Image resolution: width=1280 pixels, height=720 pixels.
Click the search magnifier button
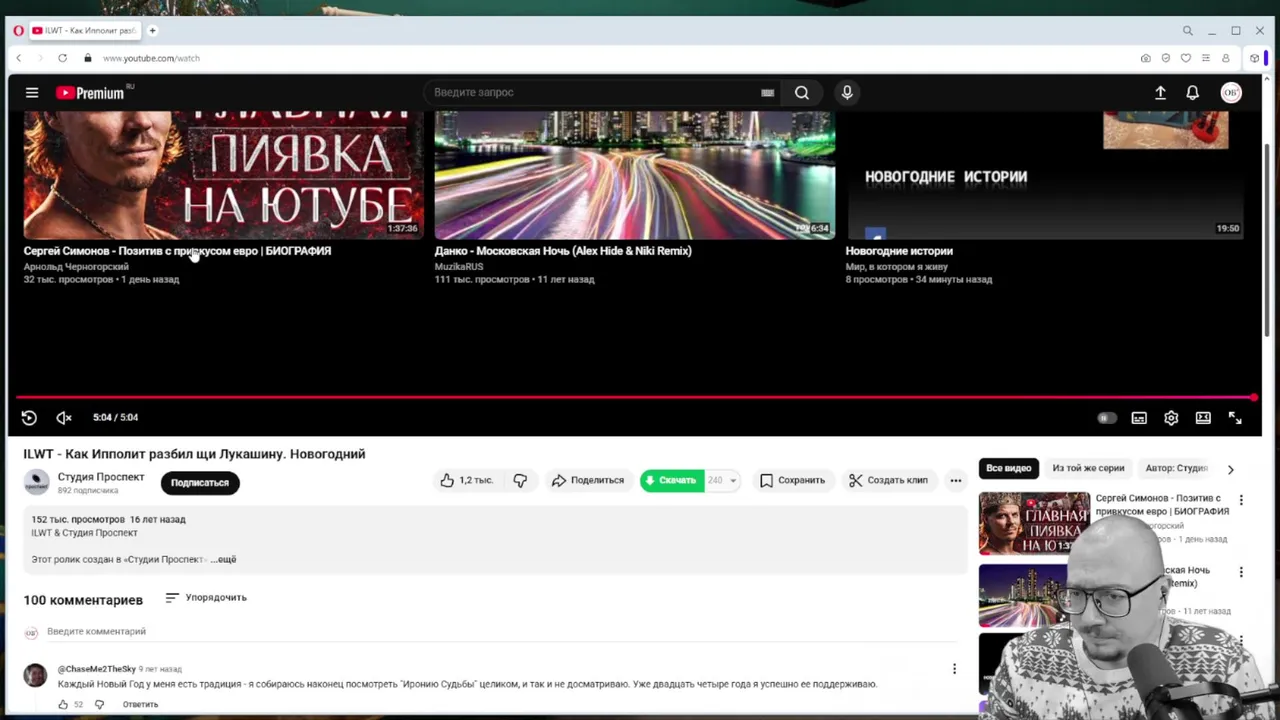coord(802,93)
